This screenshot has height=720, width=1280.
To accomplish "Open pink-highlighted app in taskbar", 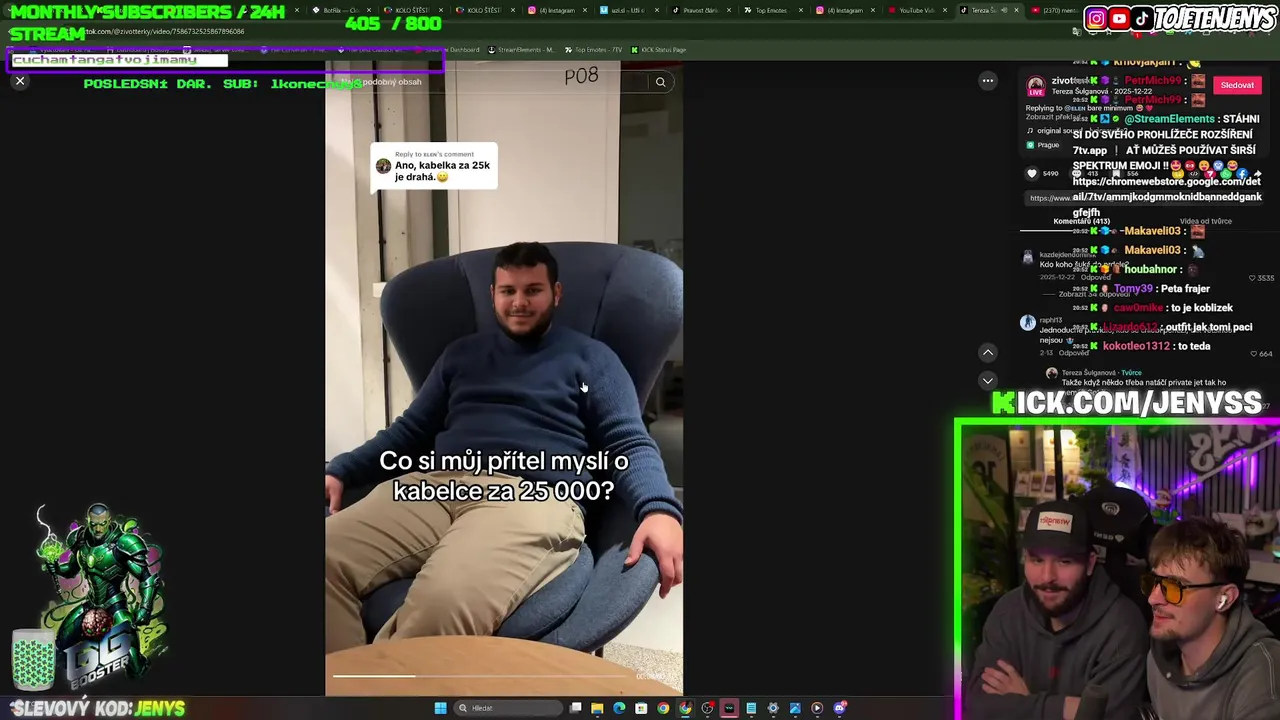I will click(729, 708).
